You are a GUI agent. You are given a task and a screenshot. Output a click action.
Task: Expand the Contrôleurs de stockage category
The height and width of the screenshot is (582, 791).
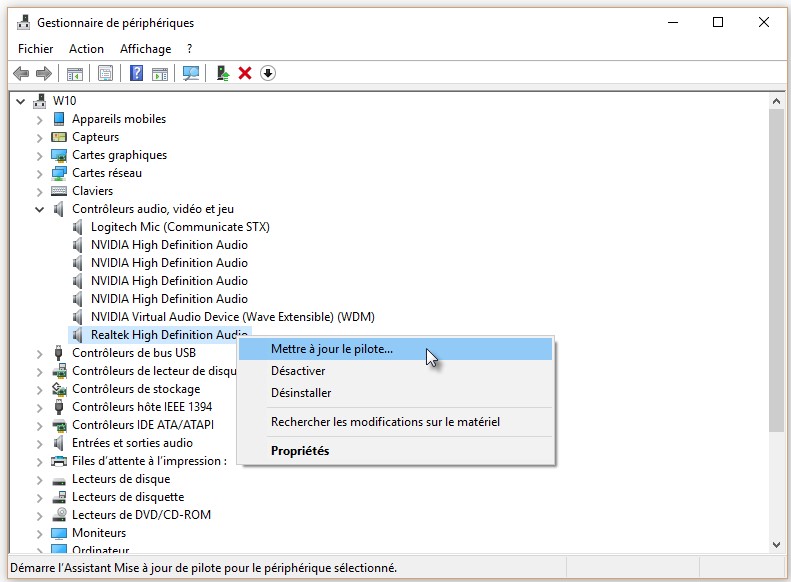40,389
